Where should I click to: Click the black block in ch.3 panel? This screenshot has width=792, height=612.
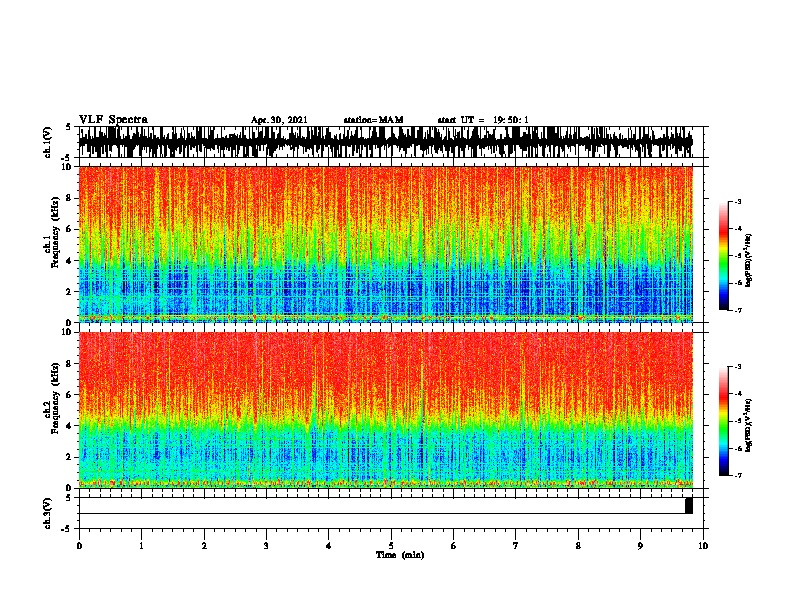click(x=689, y=505)
